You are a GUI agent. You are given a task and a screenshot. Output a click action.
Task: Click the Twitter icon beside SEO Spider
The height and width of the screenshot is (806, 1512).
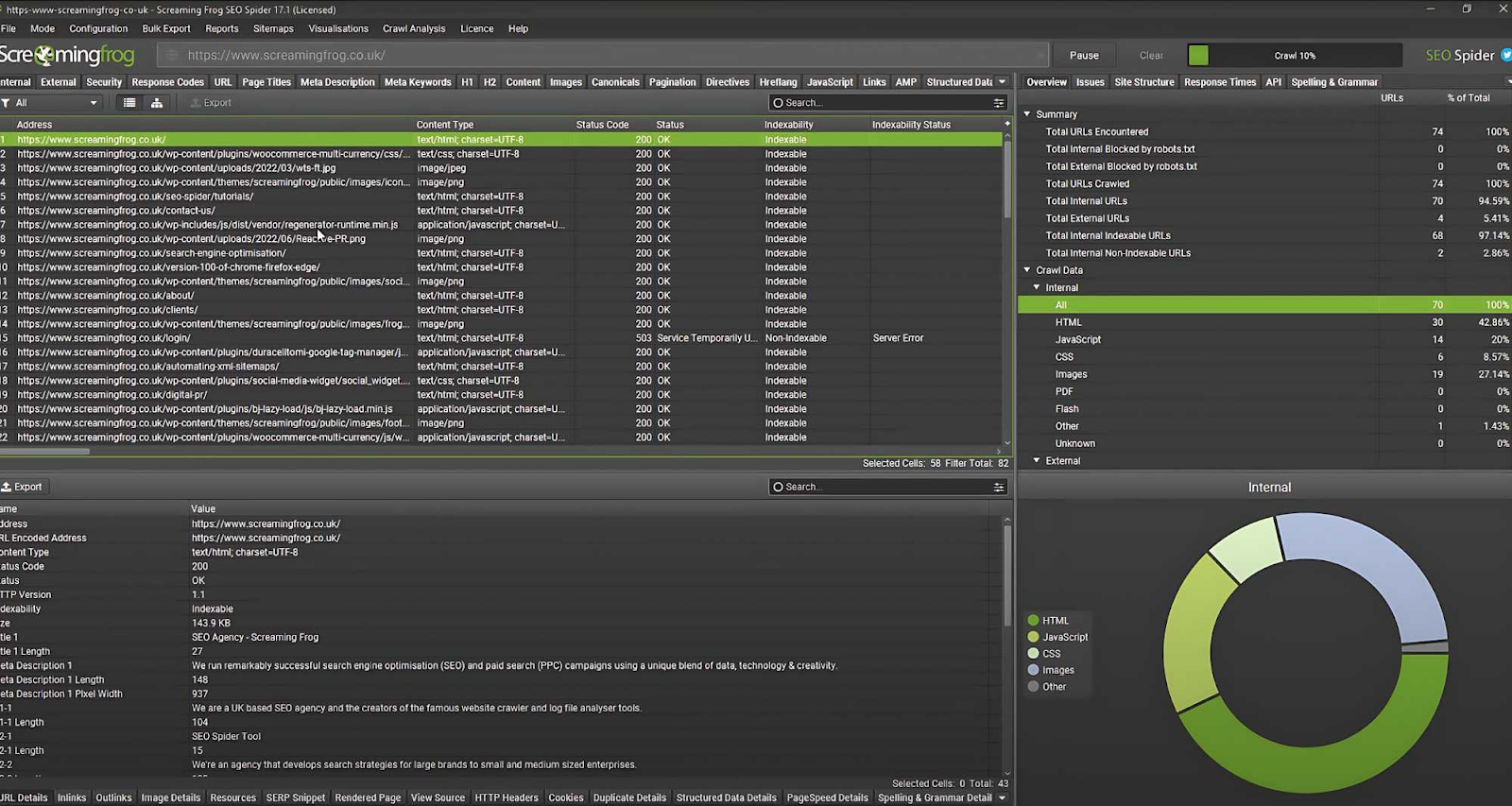pos(1506,55)
